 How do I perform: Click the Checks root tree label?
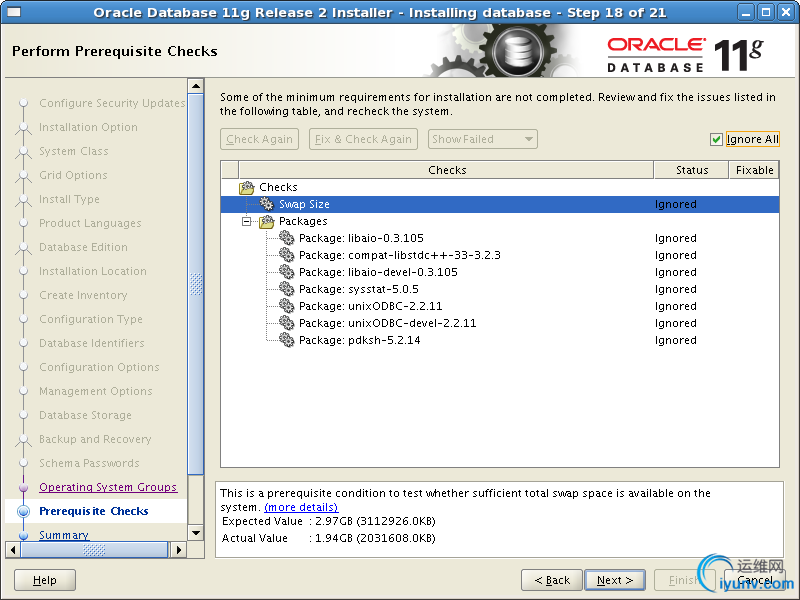click(278, 187)
